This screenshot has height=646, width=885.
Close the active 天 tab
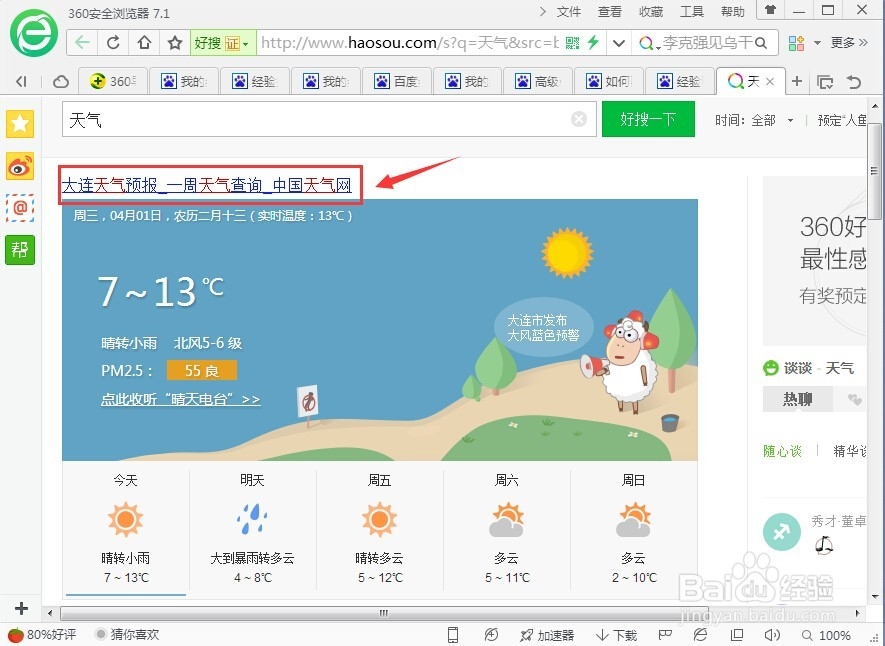770,82
